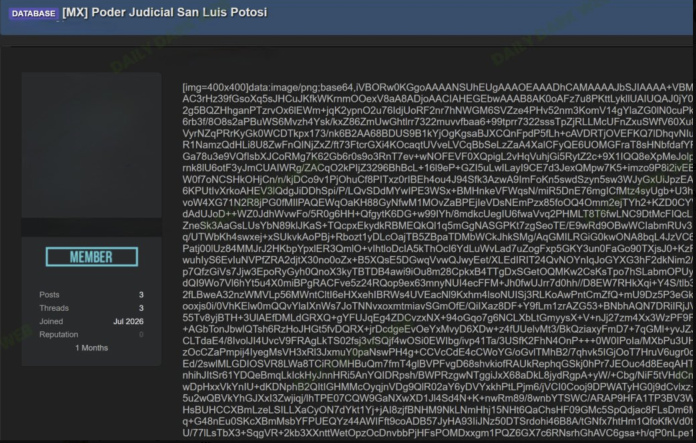This screenshot has height=443, width=696.
Task: Click the DATABASE tag badge
Action: click(33, 13)
